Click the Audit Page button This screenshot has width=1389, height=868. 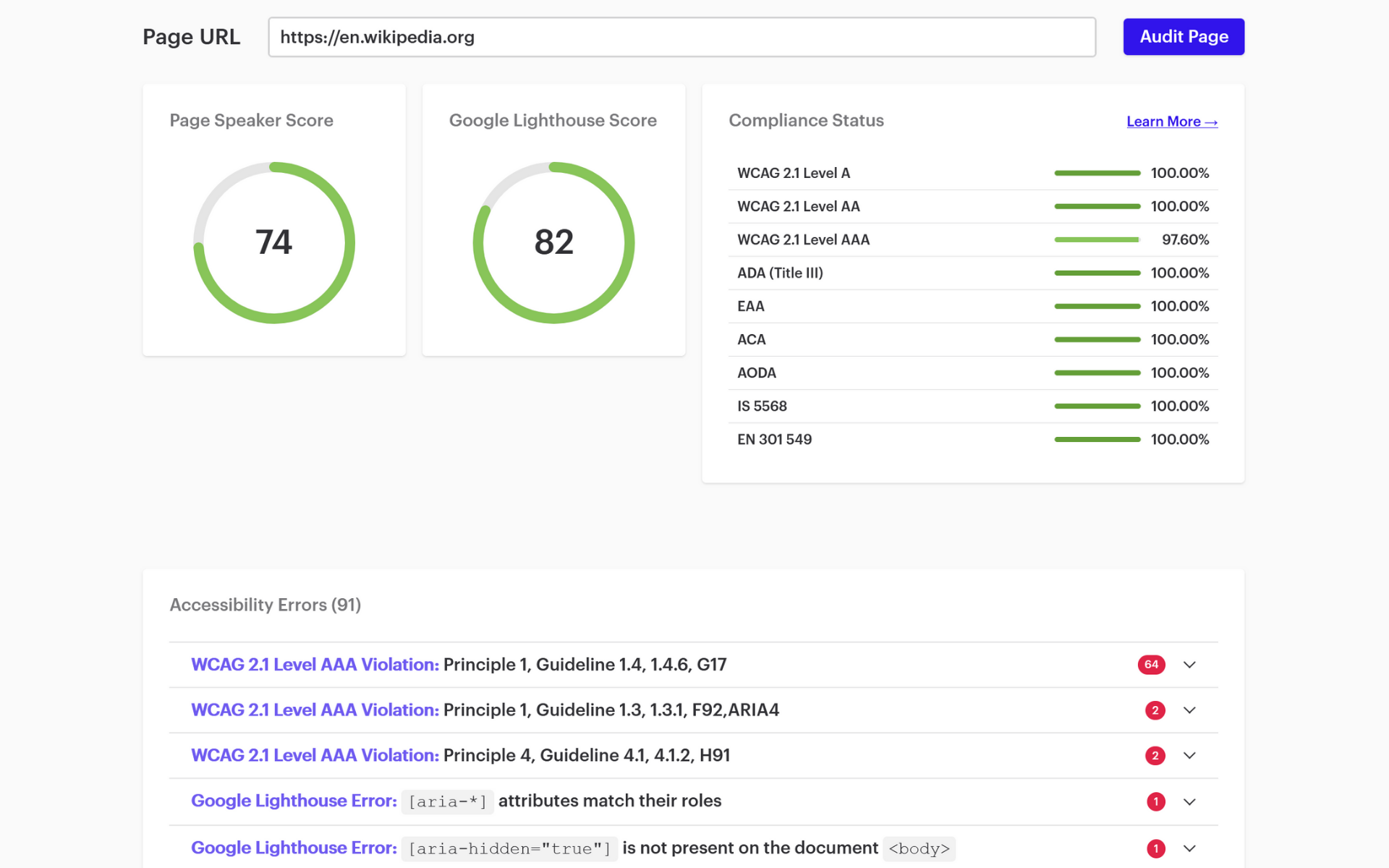pos(1183,36)
